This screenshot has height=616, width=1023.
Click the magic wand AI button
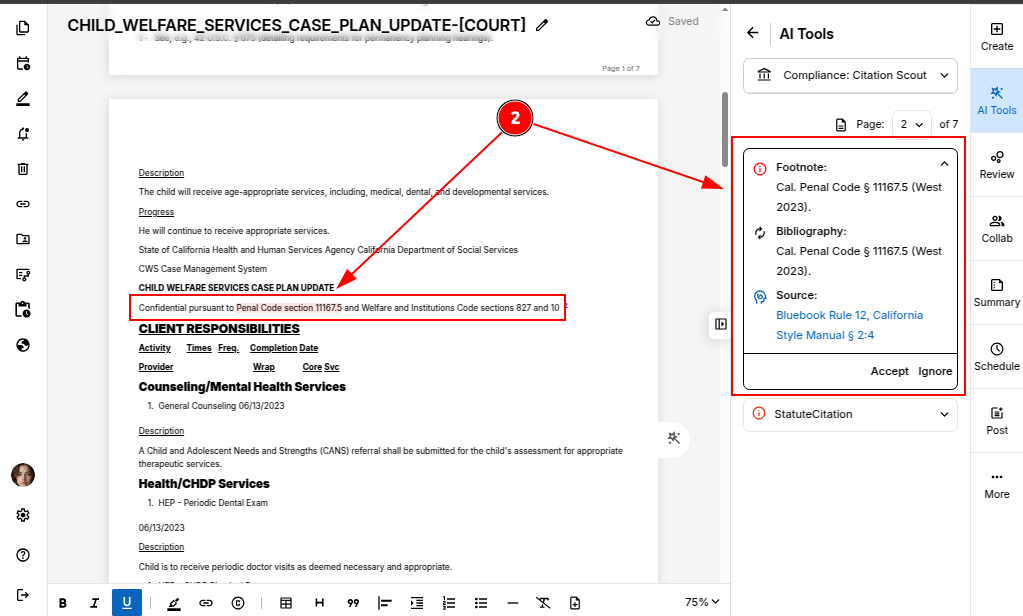(674, 438)
